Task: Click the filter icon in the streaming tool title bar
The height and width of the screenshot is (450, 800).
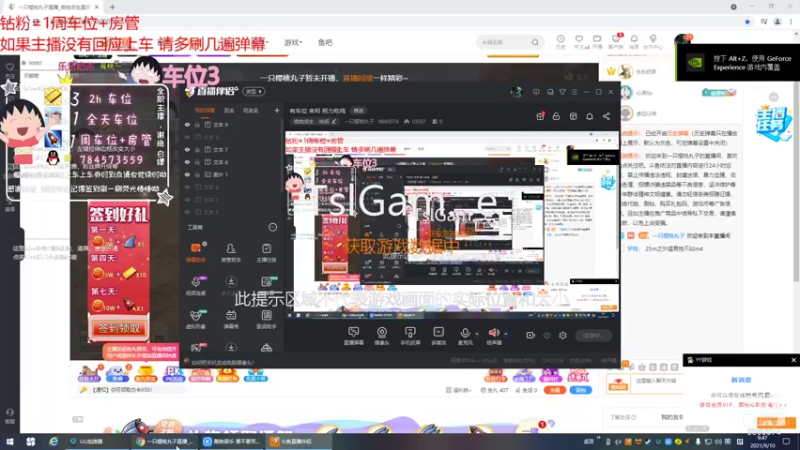Action: coord(562,92)
